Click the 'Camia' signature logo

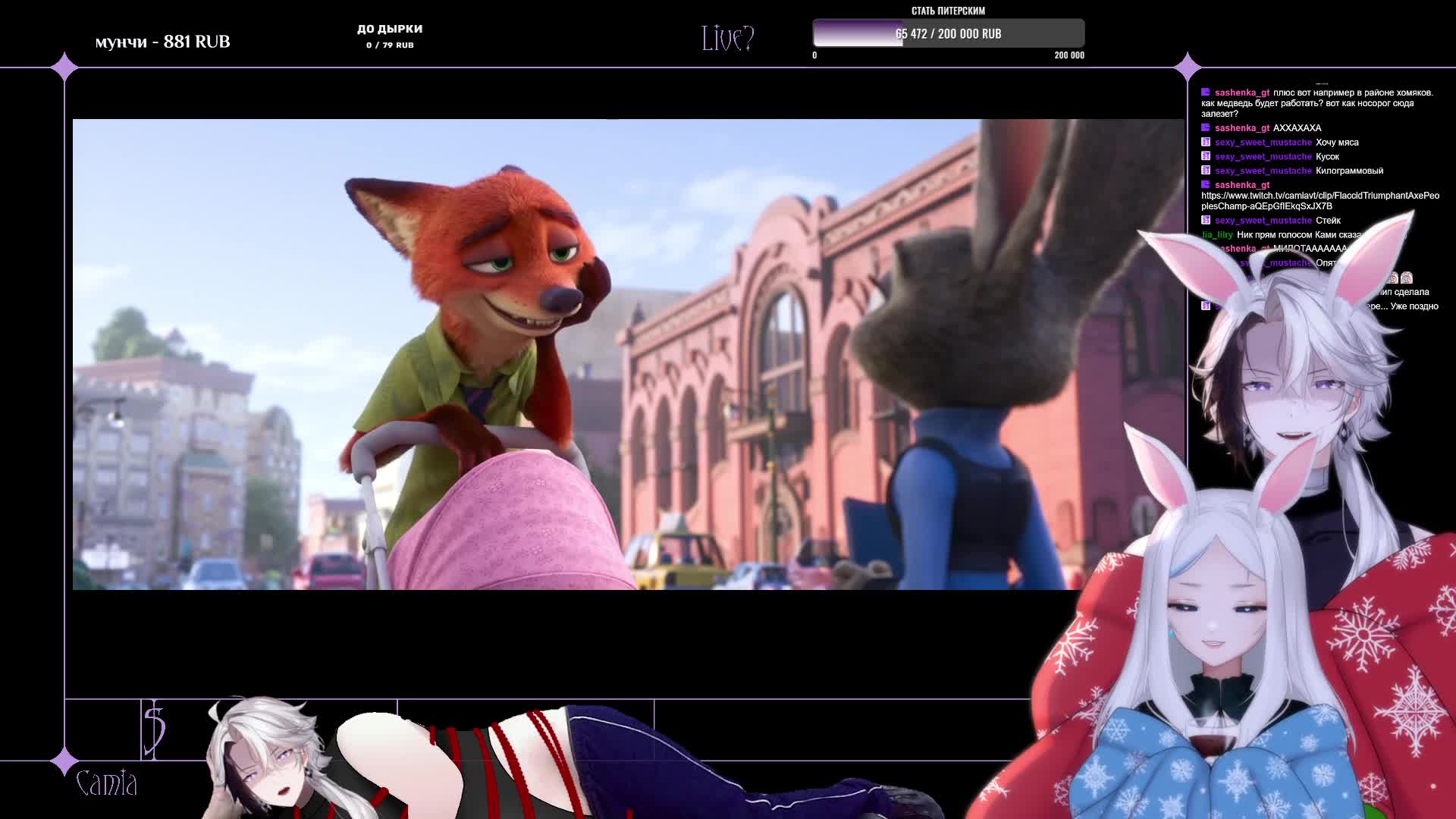107,783
